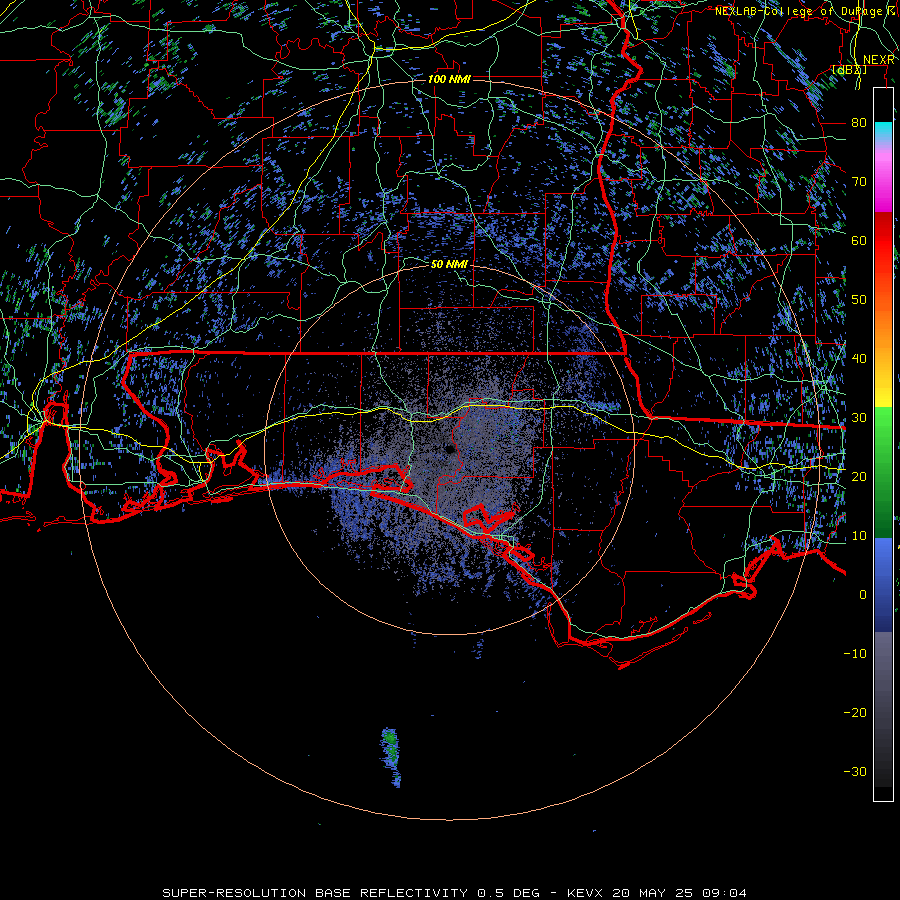Pick the cyan top segment of the color bar

pyautogui.click(x=883, y=132)
